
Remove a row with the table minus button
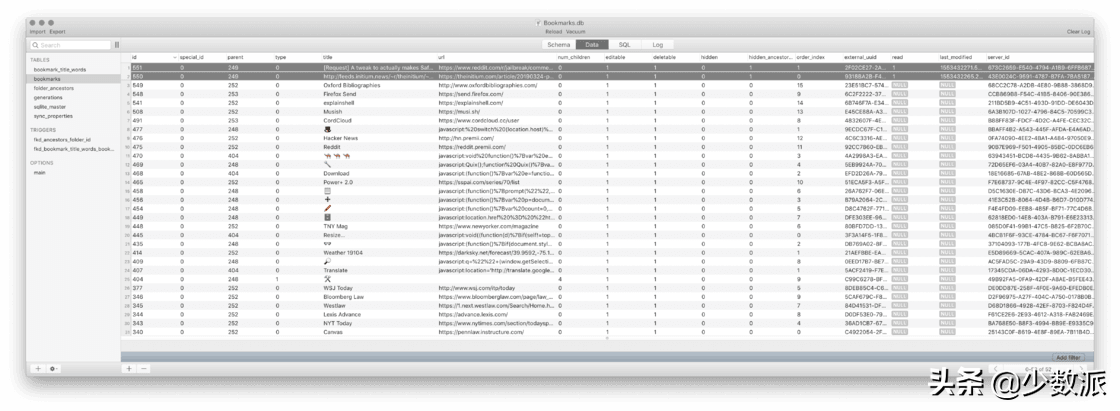(x=143, y=368)
